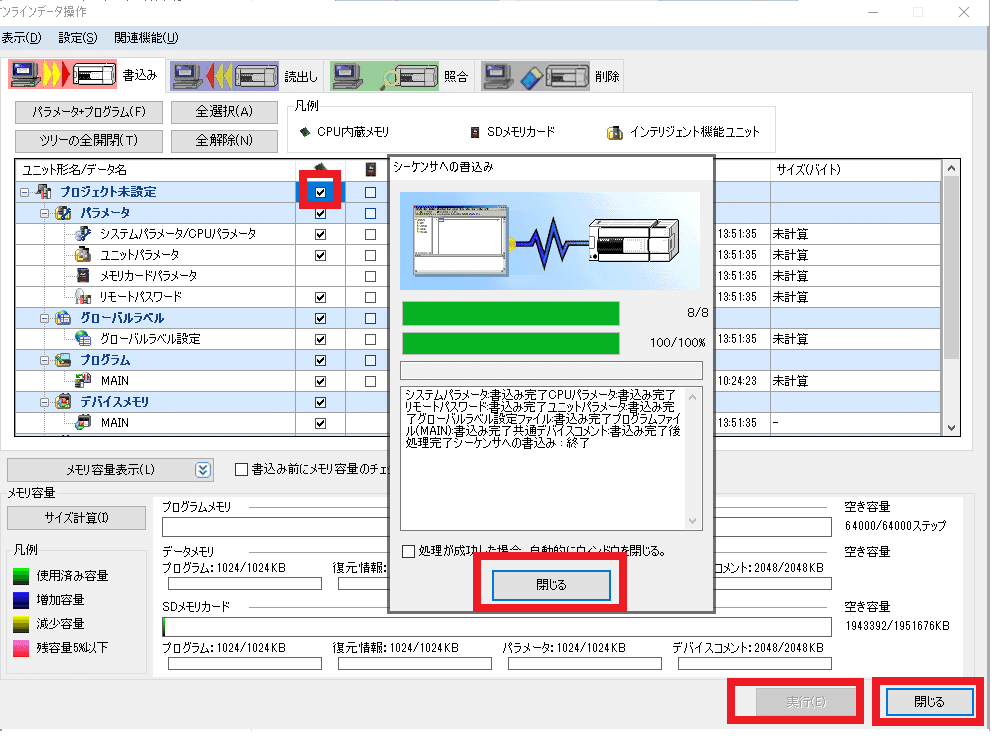The width and height of the screenshot is (993, 740).
Task: Click the eraser icon on 削除 tab
Action: click(x=536, y=76)
